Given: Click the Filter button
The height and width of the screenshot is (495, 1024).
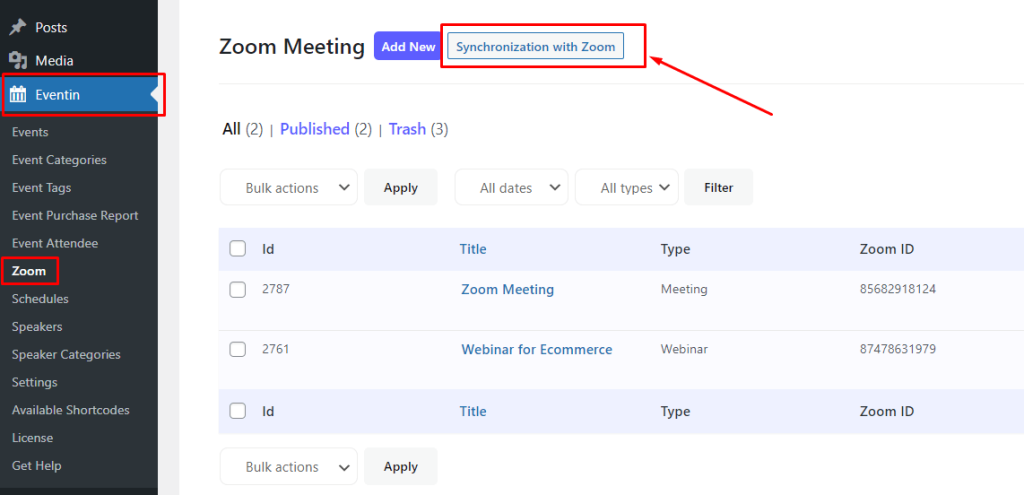Looking at the screenshot, I should coord(718,188).
